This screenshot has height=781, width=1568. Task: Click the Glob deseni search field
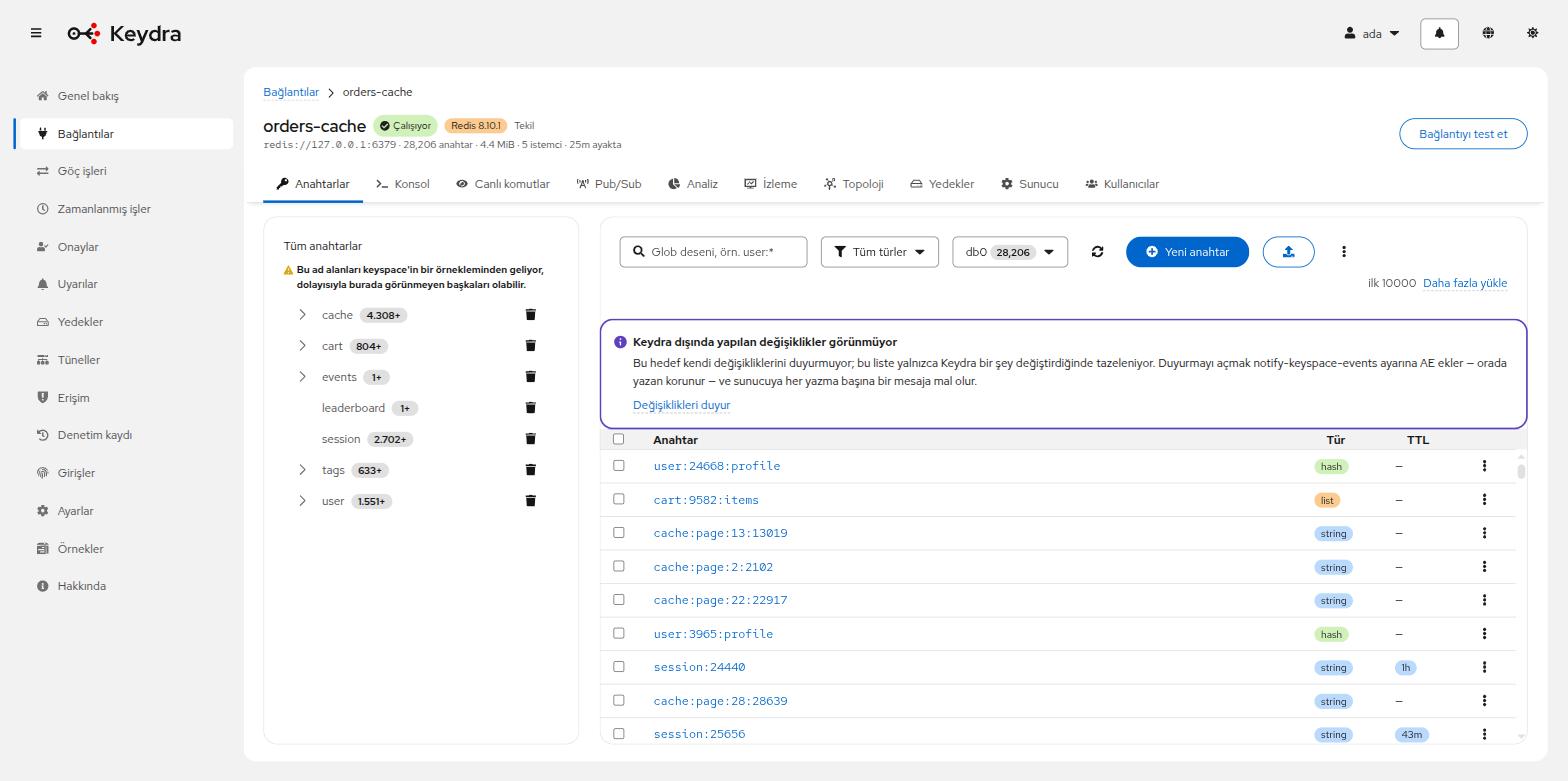coord(713,252)
